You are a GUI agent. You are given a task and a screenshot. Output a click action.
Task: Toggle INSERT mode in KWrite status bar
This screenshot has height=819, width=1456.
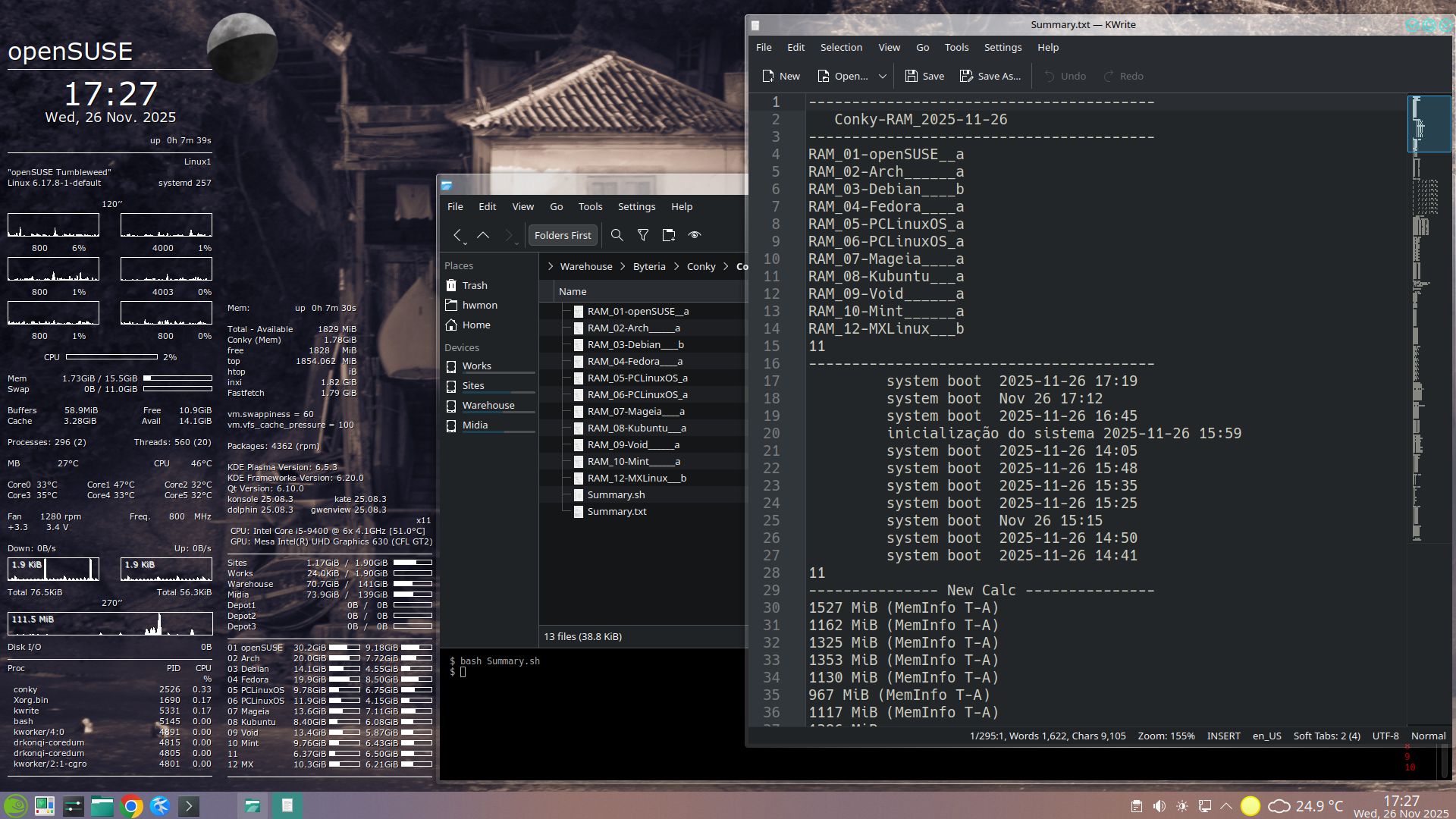pos(1223,736)
